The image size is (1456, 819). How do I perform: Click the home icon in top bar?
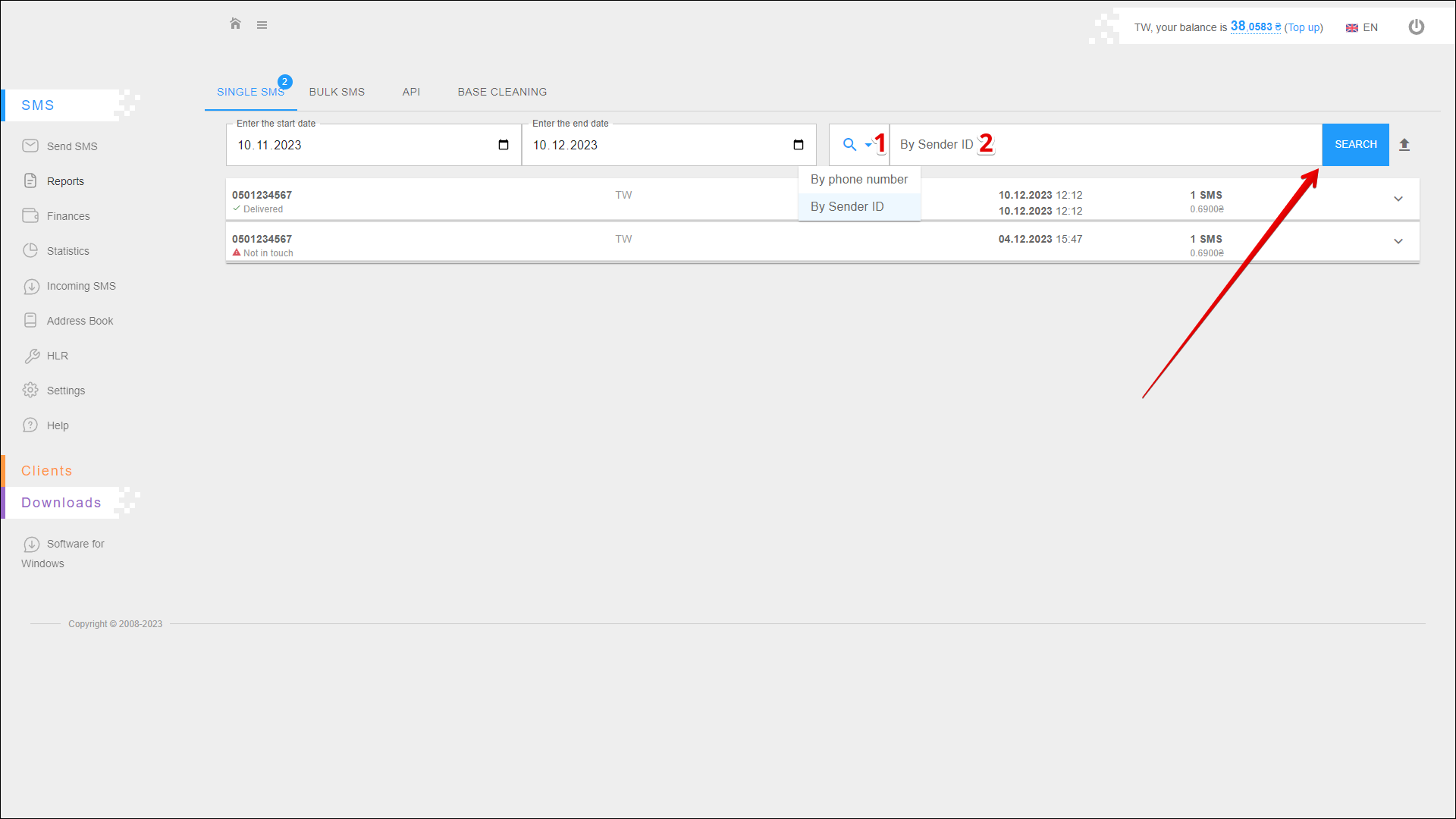click(235, 24)
